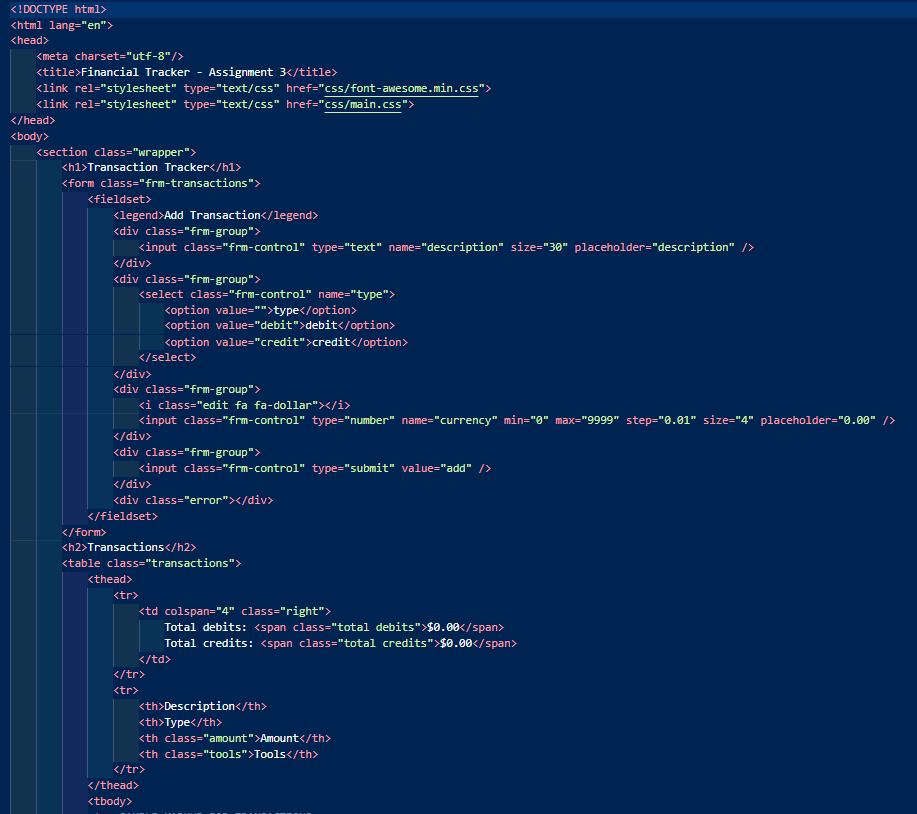Click the Total debits span line
The height and width of the screenshot is (814, 917).
point(334,627)
